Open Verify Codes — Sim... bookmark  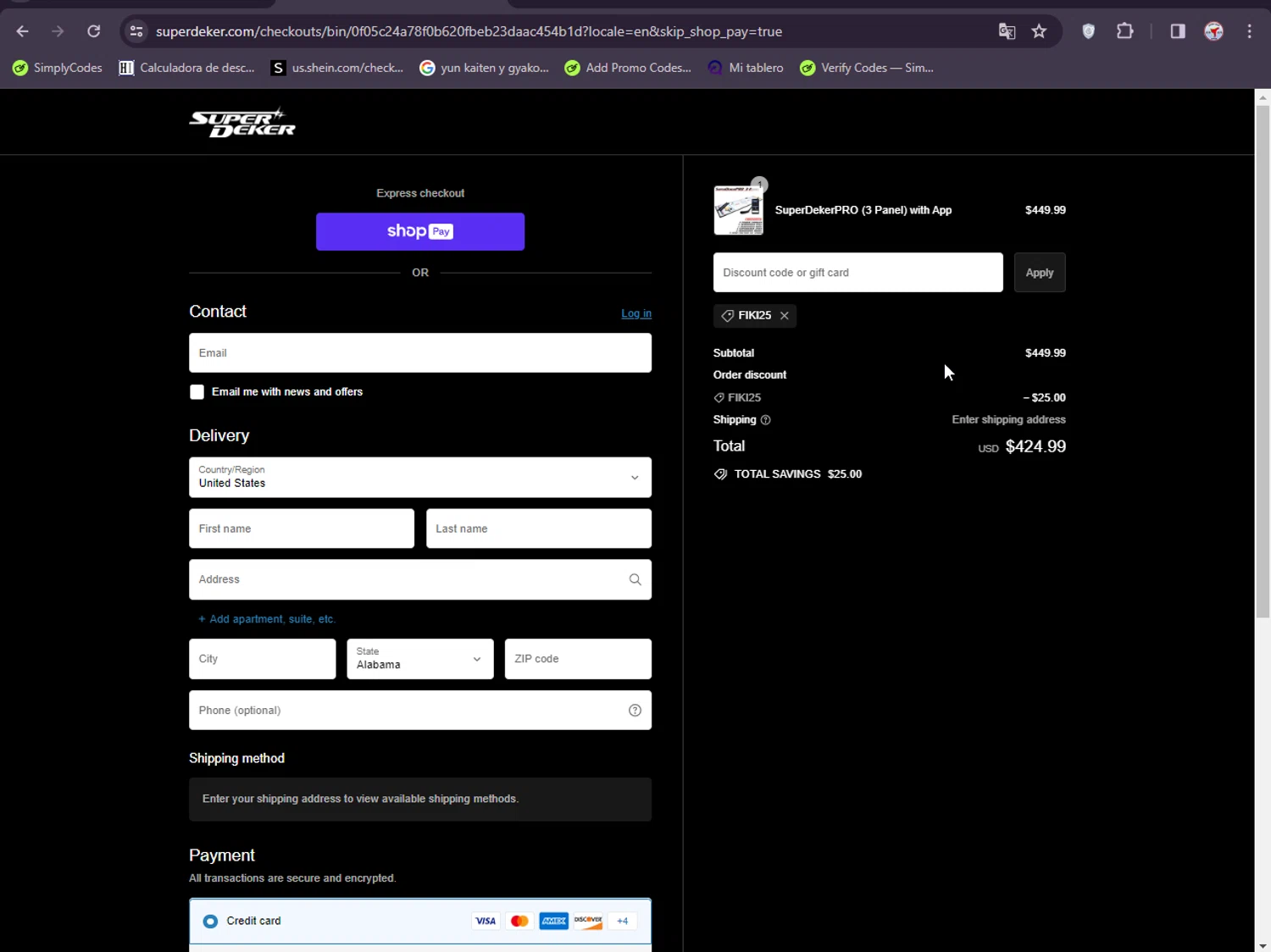[867, 68]
